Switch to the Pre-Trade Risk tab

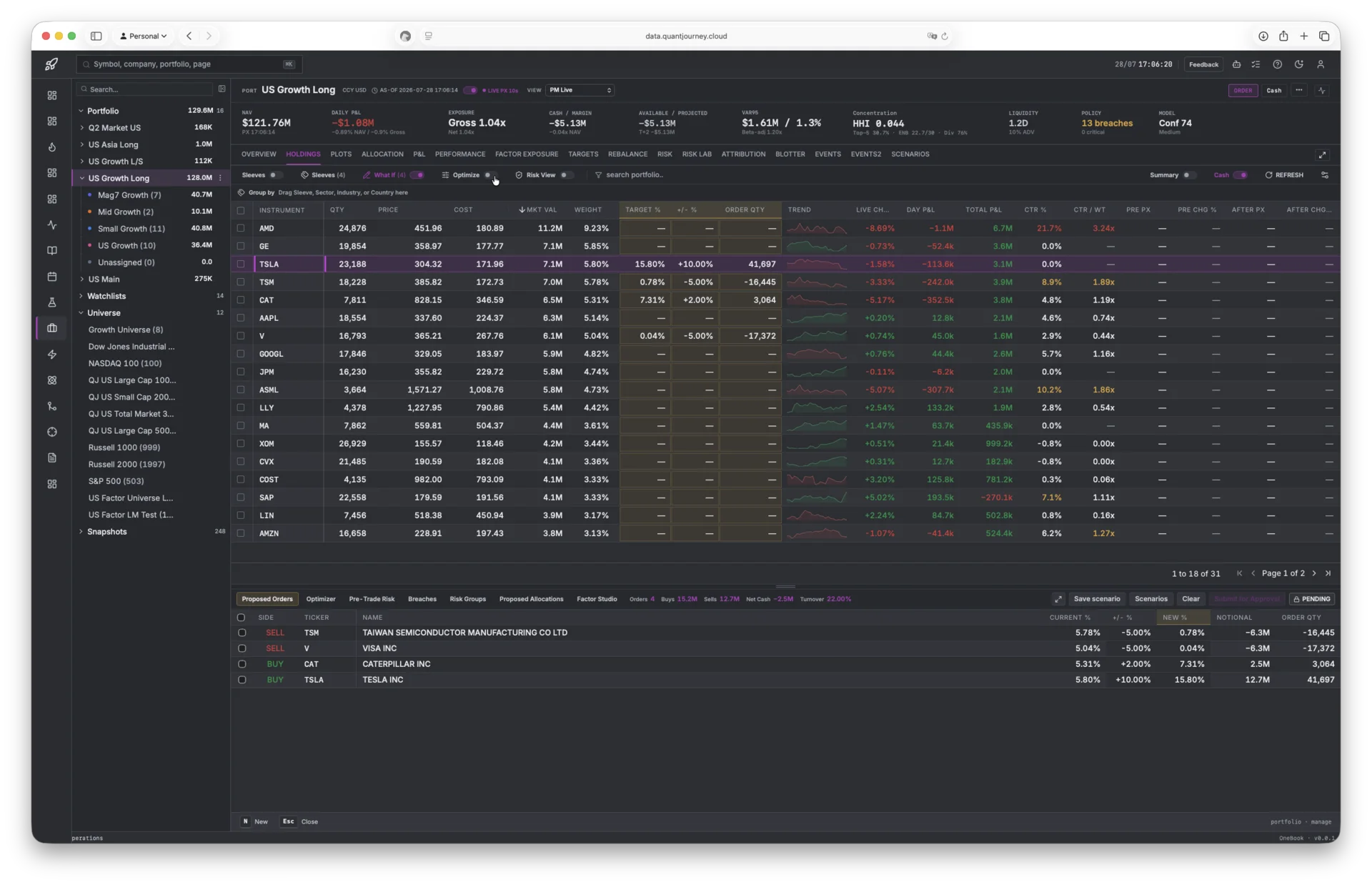click(372, 599)
